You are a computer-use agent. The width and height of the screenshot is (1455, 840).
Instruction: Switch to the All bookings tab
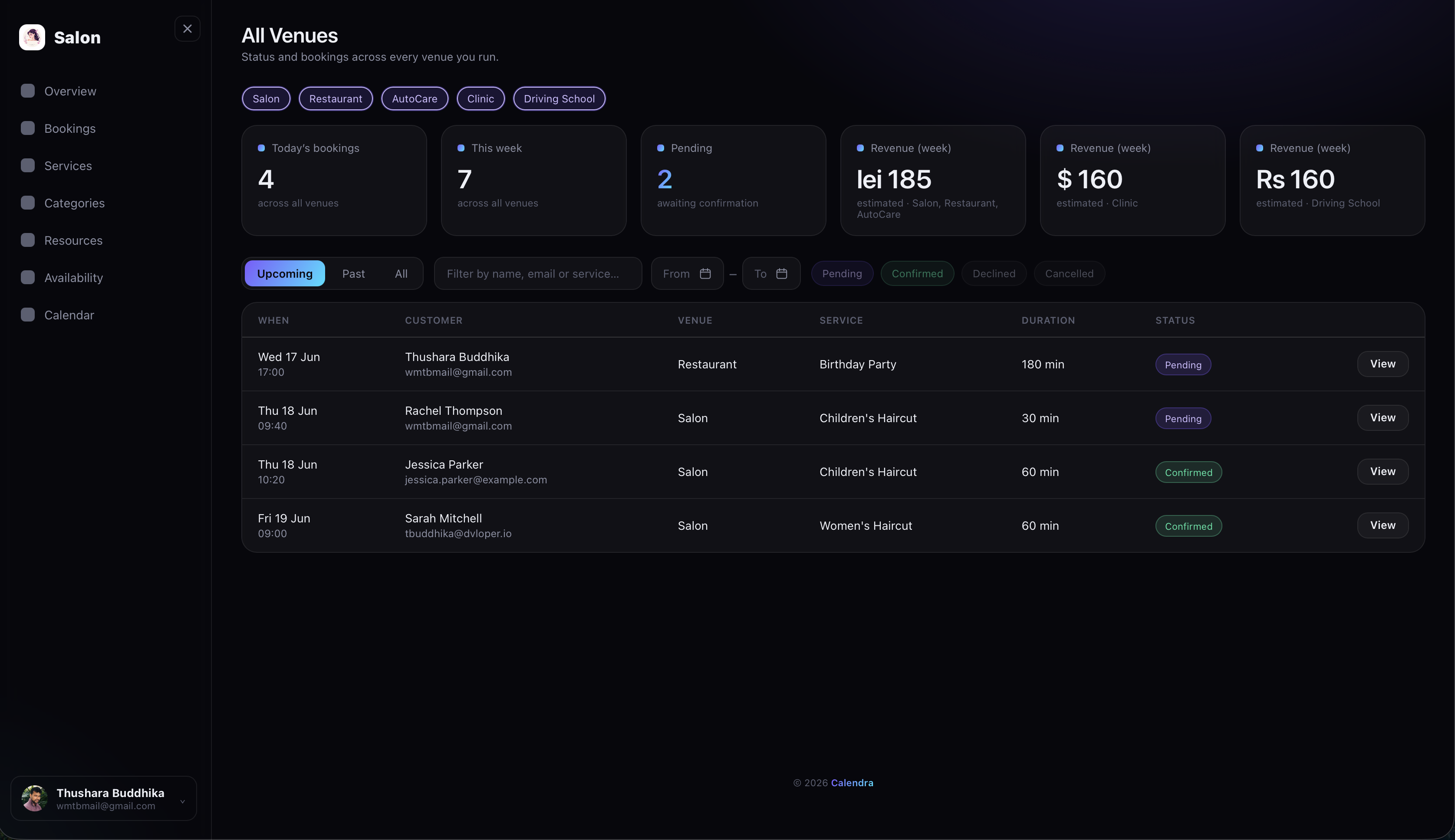point(401,273)
